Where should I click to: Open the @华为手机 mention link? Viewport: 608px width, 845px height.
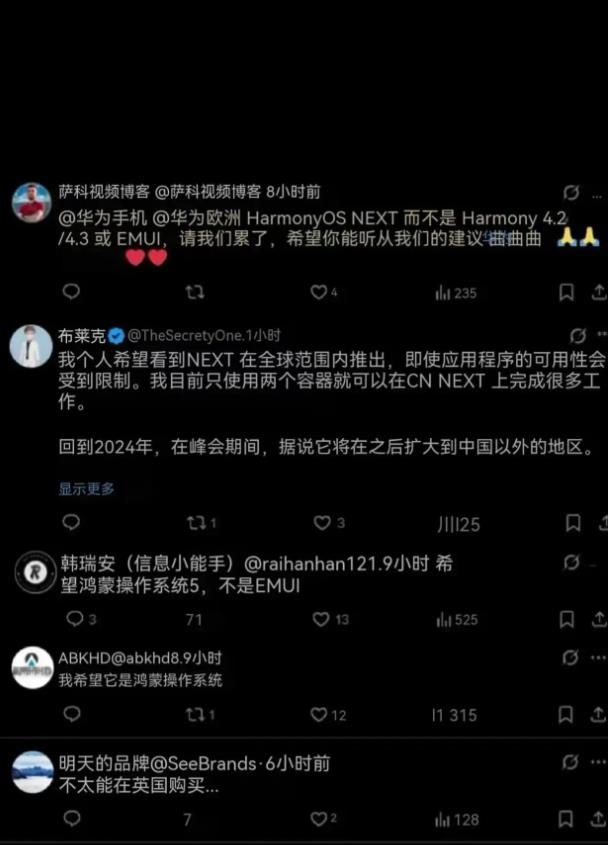[102, 218]
